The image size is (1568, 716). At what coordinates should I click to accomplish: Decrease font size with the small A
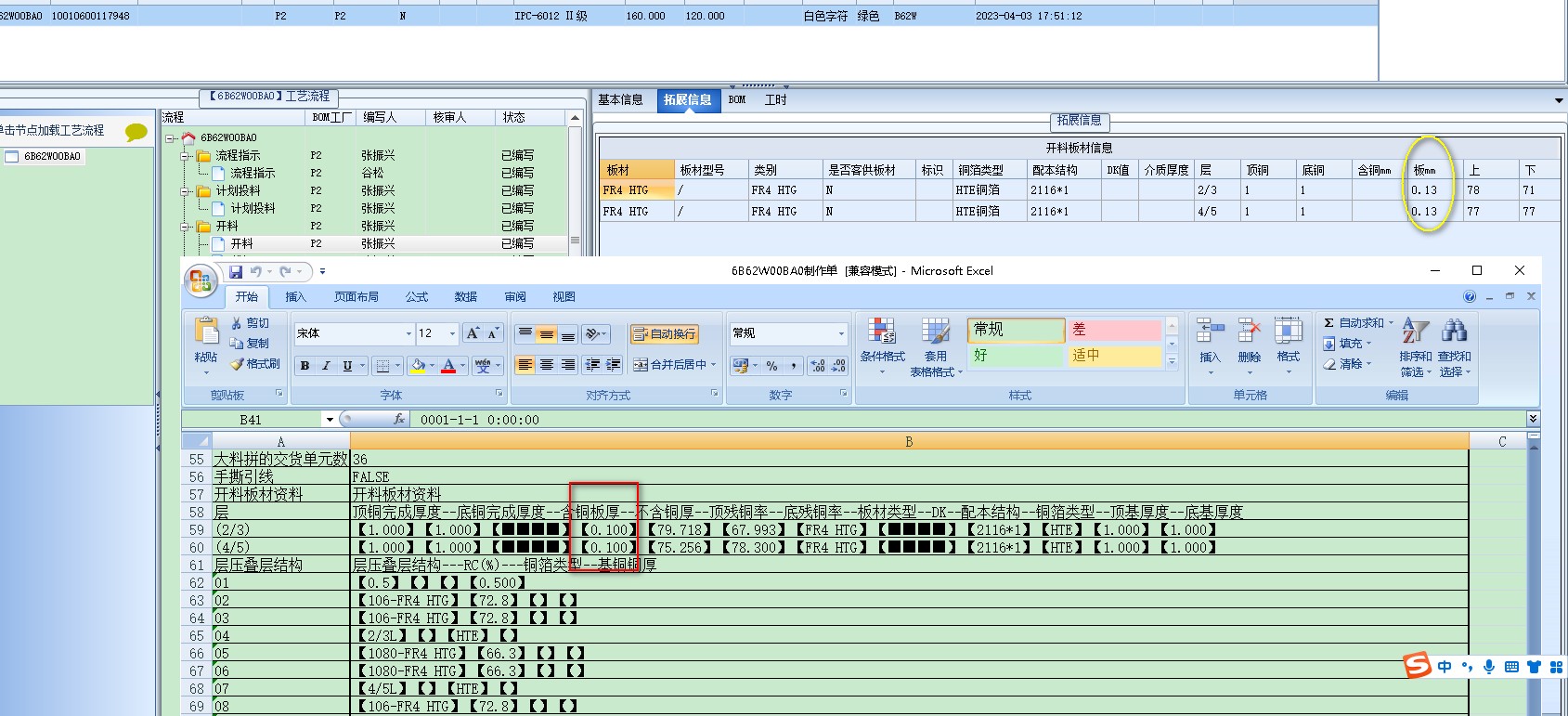[x=493, y=333]
